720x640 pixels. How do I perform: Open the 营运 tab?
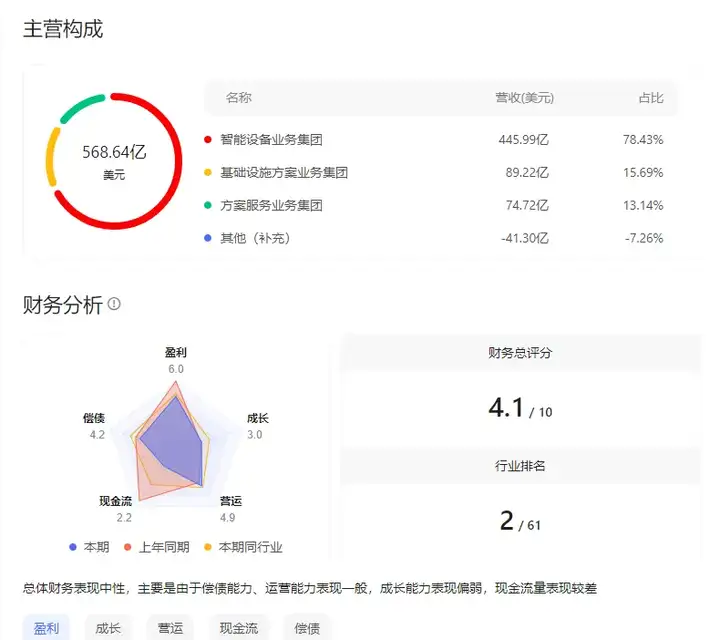coord(170,628)
